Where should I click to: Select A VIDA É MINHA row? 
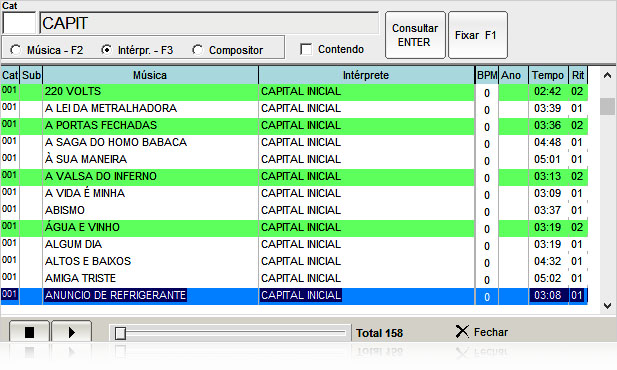tap(294, 193)
